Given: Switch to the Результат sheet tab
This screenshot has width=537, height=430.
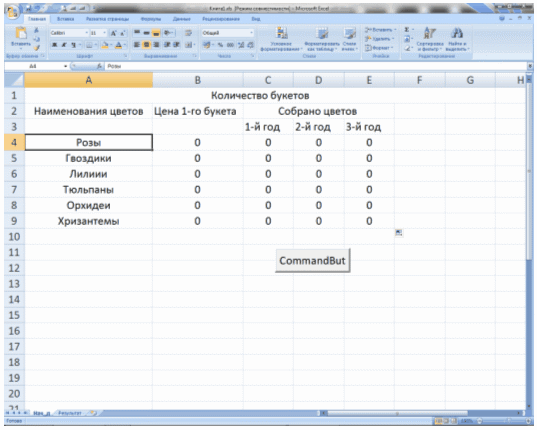Looking at the screenshot, I should [70, 413].
